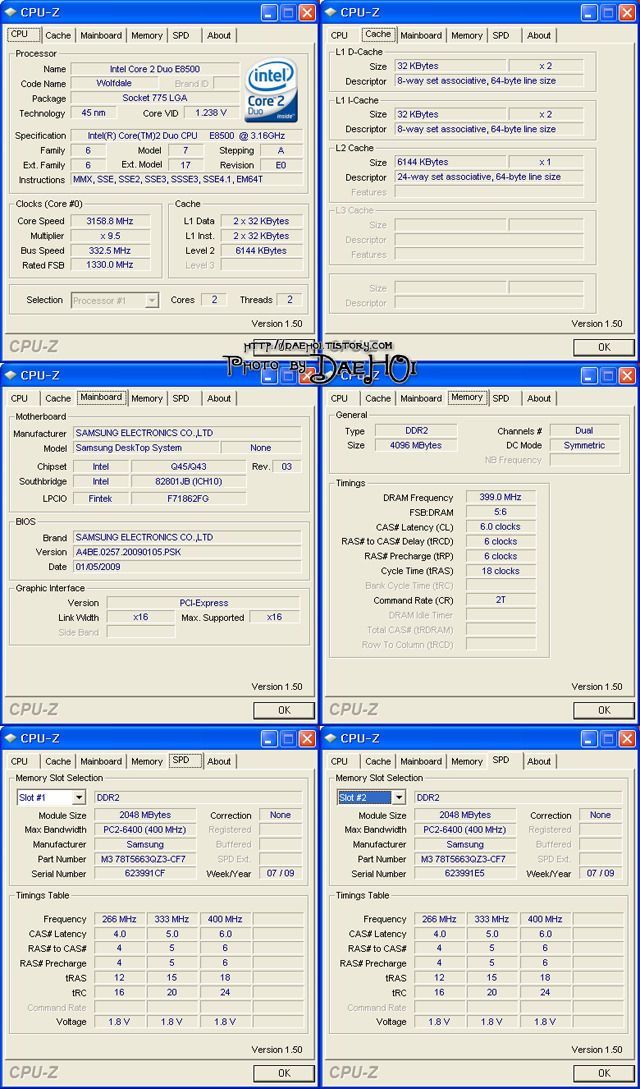This screenshot has width=640, height=1089.
Task: Click the L2 Cache Size field '6144 KBytes'
Action: pyautogui.click(x=450, y=162)
